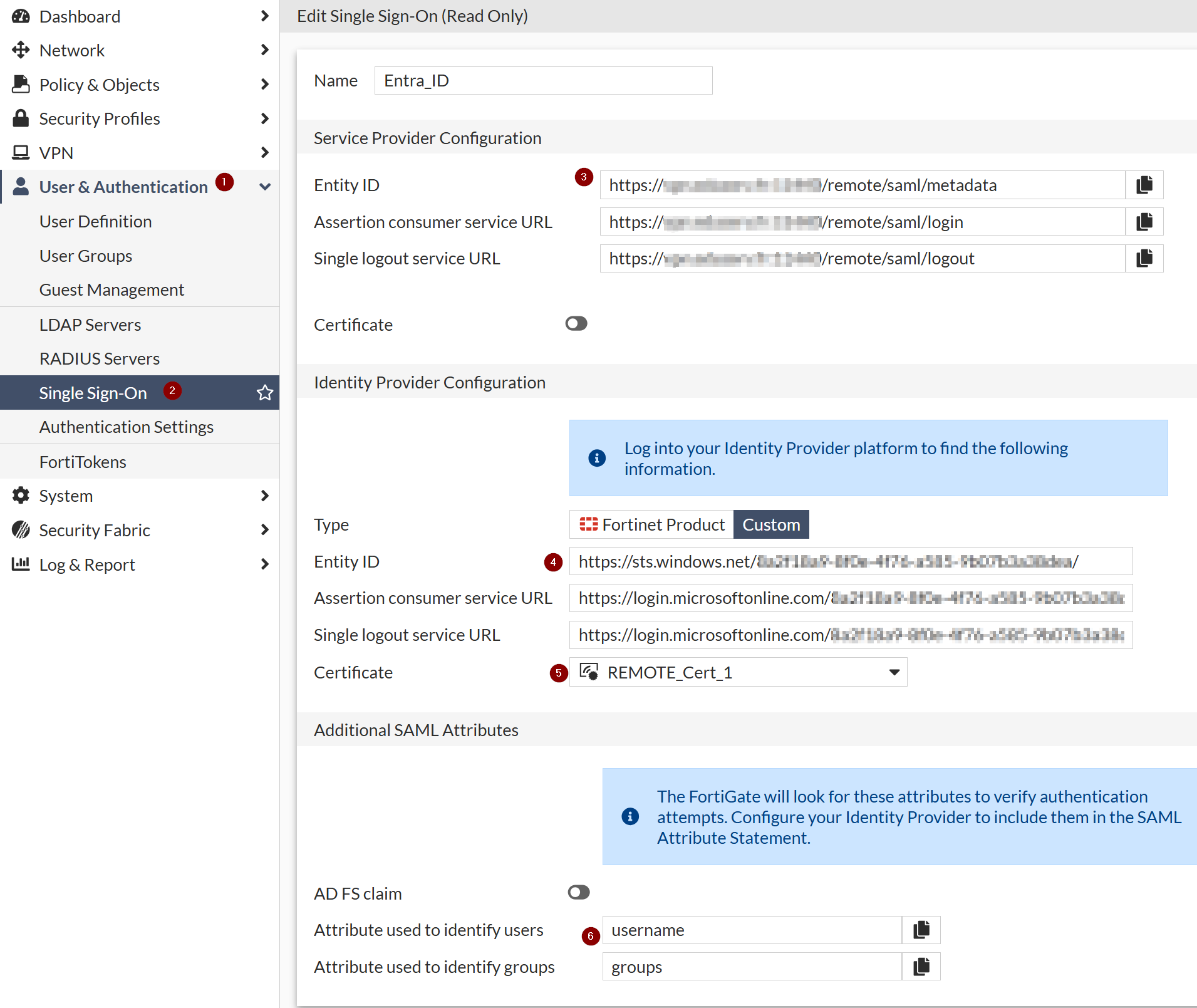The image size is (1197, 1008).
Task: Collapse the User & Authentication section chevron
Action: [x=264, y=187]
